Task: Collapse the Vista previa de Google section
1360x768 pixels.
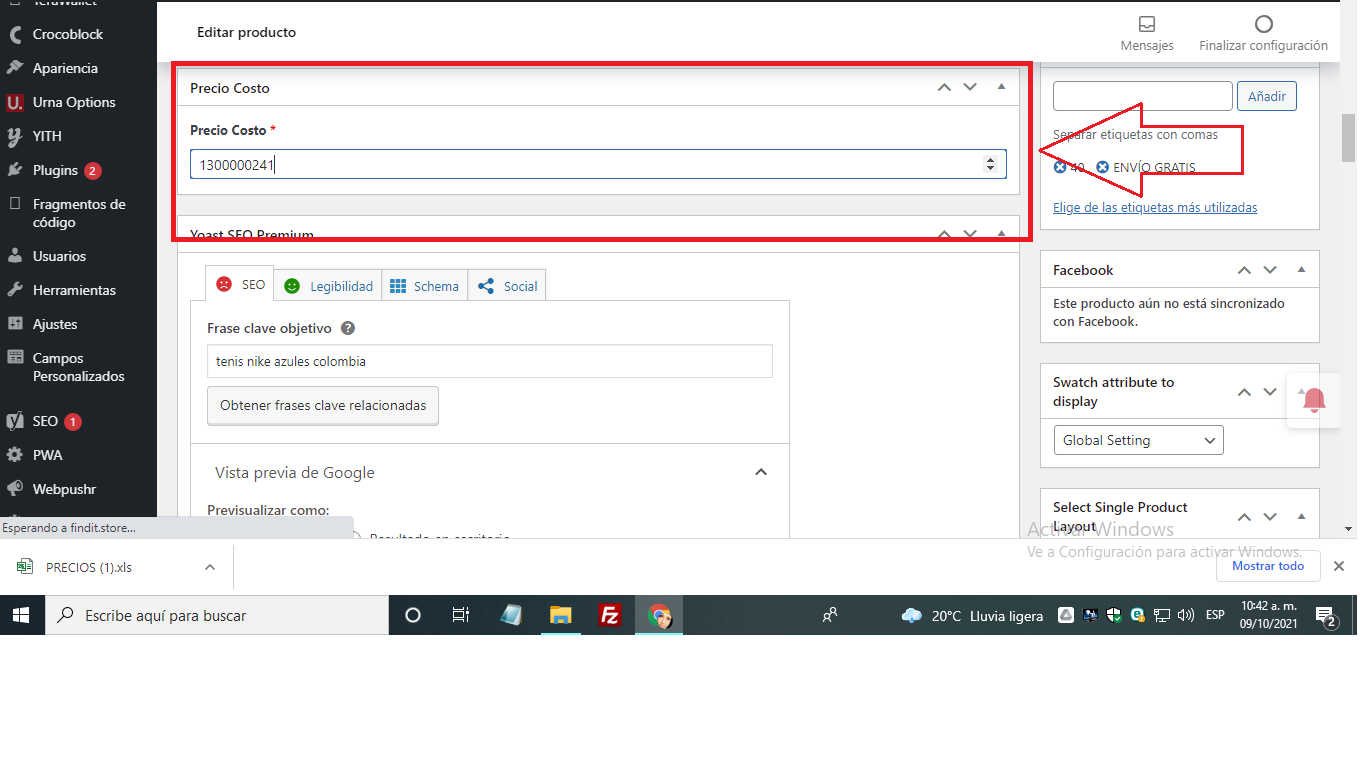Action: click(761, 472)
